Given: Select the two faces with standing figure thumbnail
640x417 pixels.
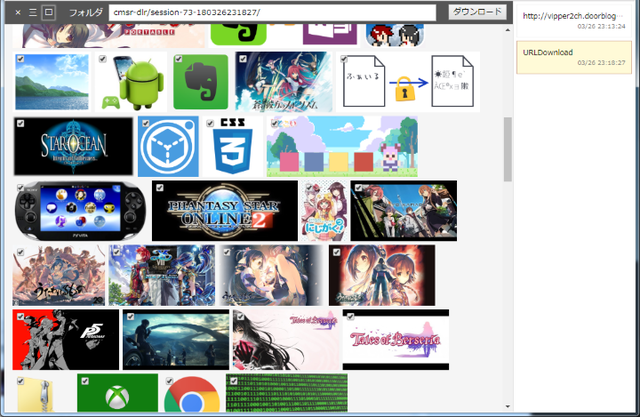Looking at the screenshot, I should tap(382, 275).
